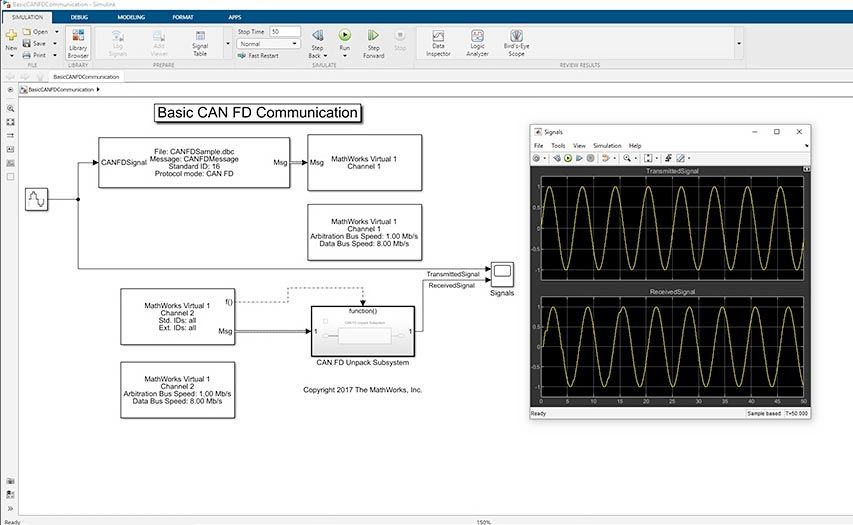Viewport: 853px width, 525px height.
Task: Toggle the area checkbox in left palette
Action: click(10, 177)
